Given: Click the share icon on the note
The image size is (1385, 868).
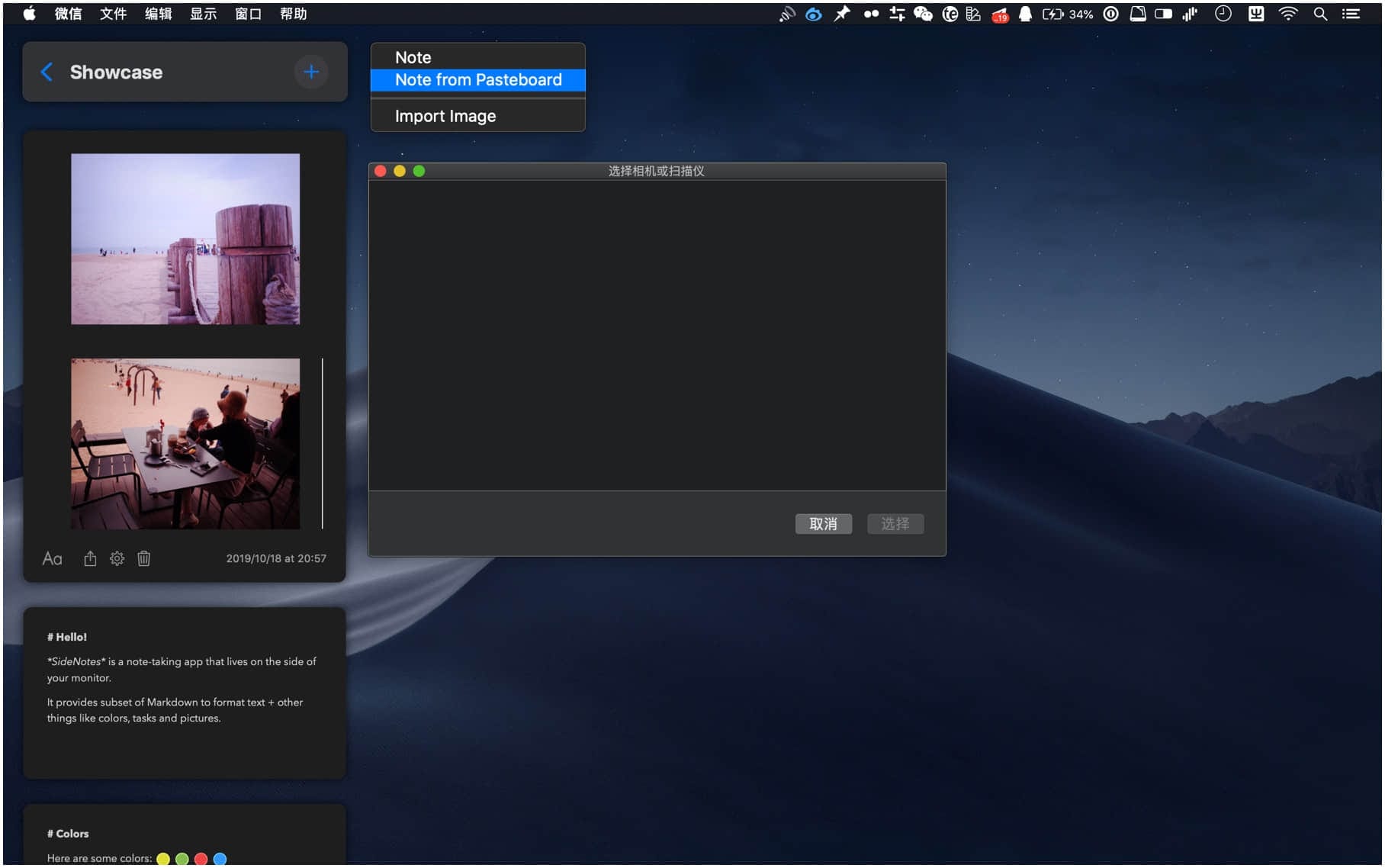Looking at the screenshot, I should coord(90,558).
